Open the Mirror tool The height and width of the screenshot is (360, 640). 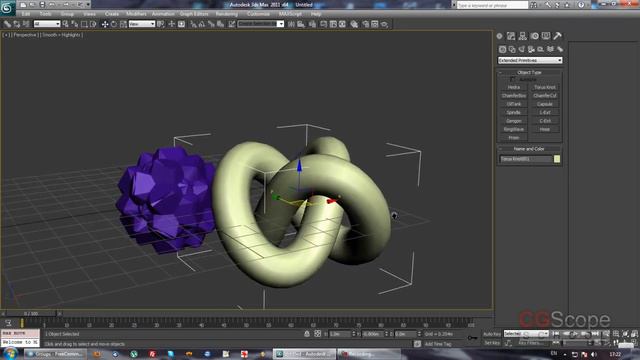291,24
